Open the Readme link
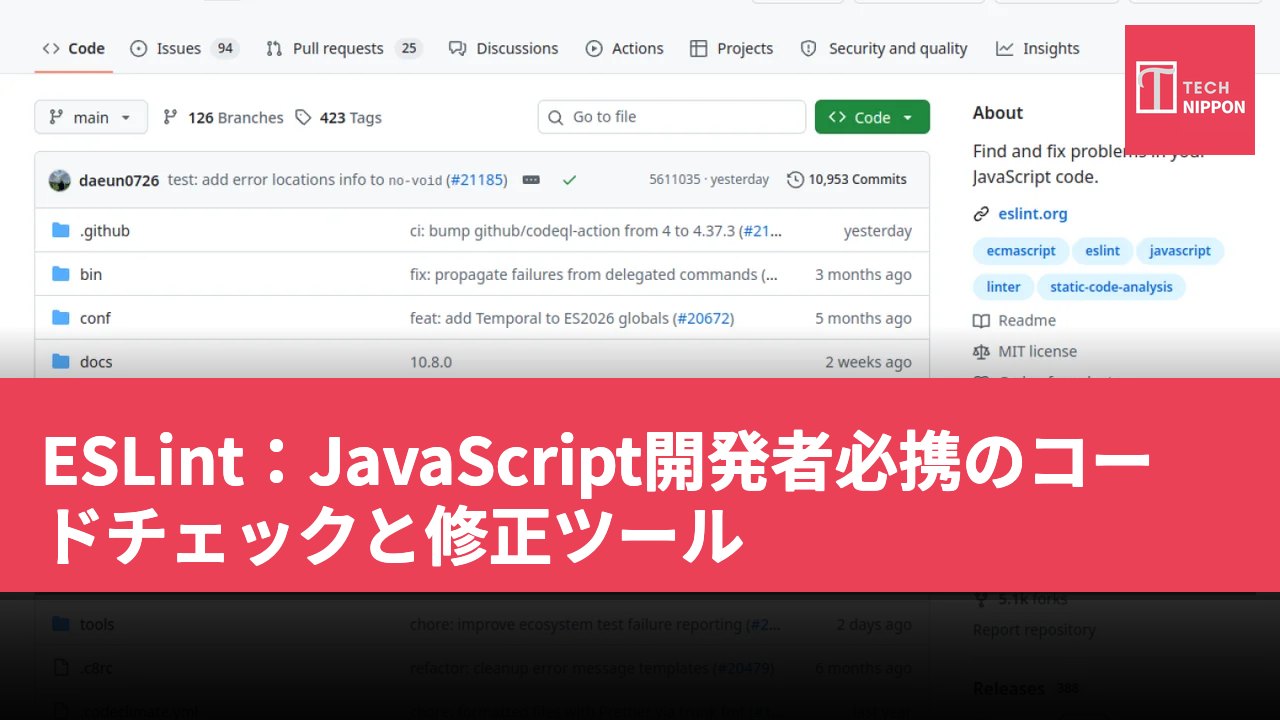 click(x=1027, y=320)
